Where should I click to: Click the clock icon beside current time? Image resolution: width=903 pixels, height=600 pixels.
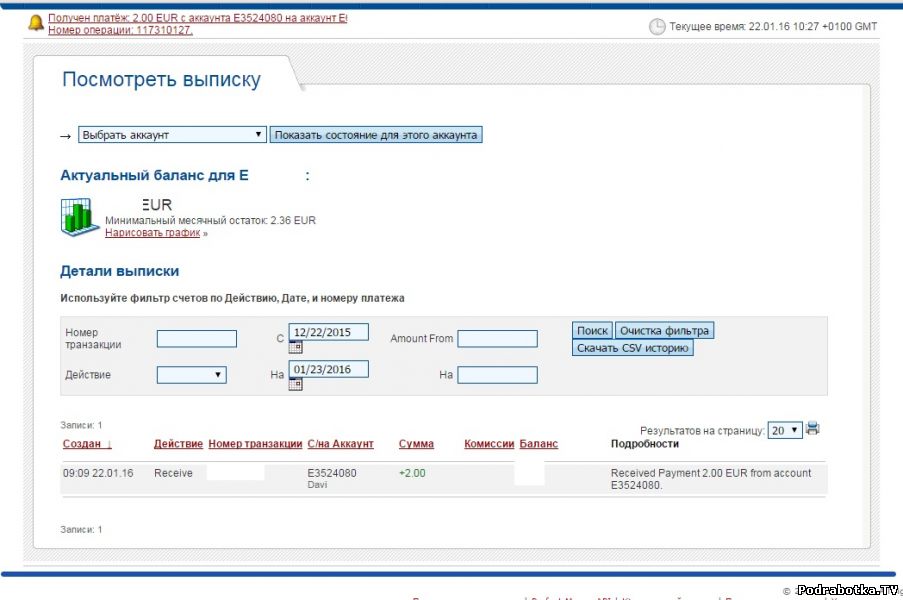pos(657,27)
